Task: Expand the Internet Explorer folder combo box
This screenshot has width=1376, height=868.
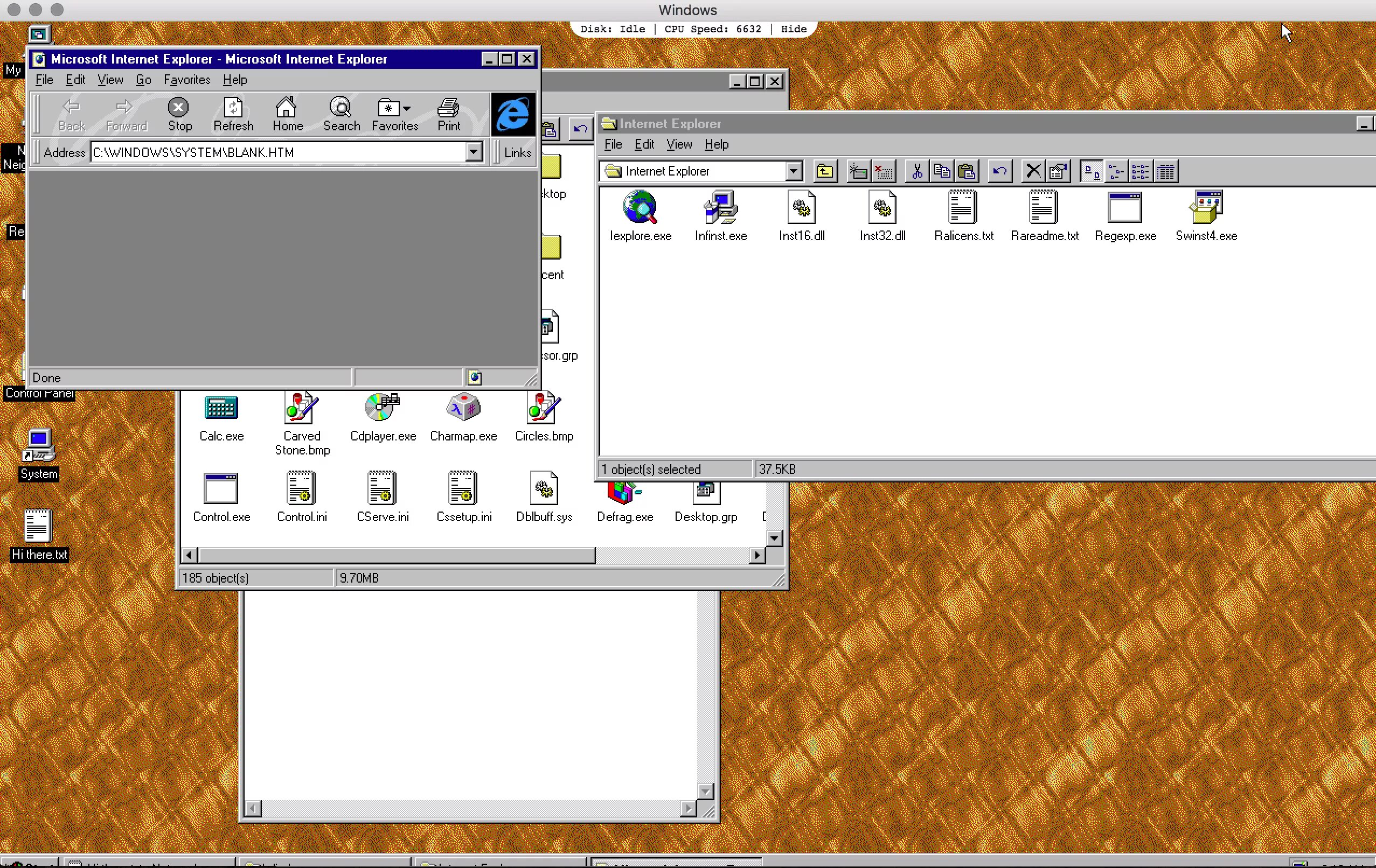Action: click(794, 171)
